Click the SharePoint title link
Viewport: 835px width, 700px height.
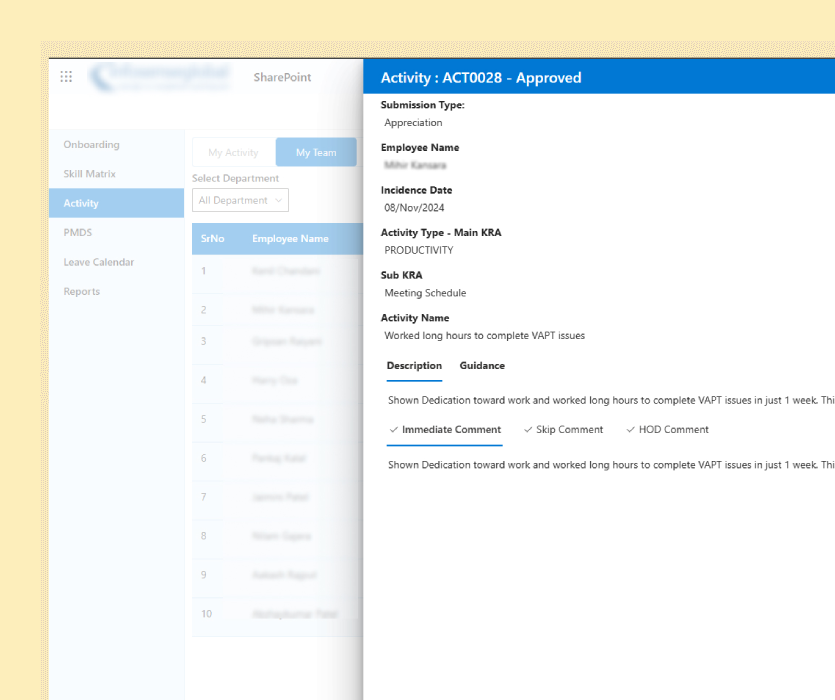(282, 77)
